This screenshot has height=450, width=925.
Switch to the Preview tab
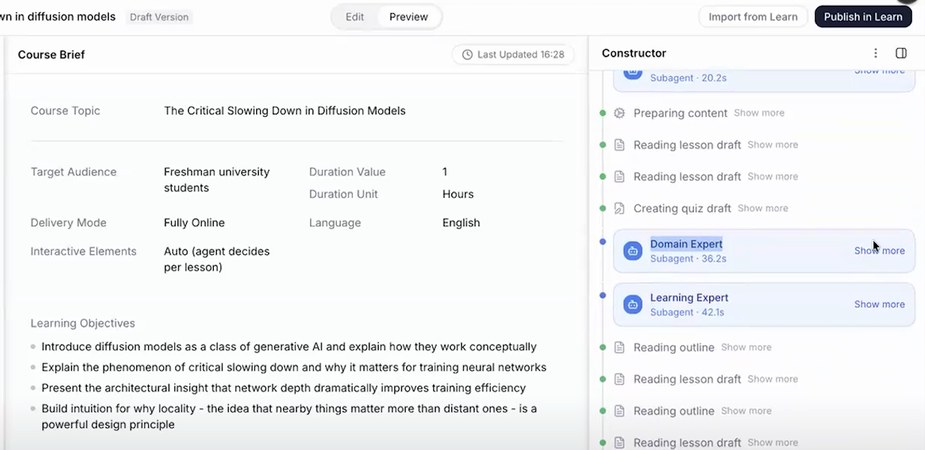coord(408,17)
